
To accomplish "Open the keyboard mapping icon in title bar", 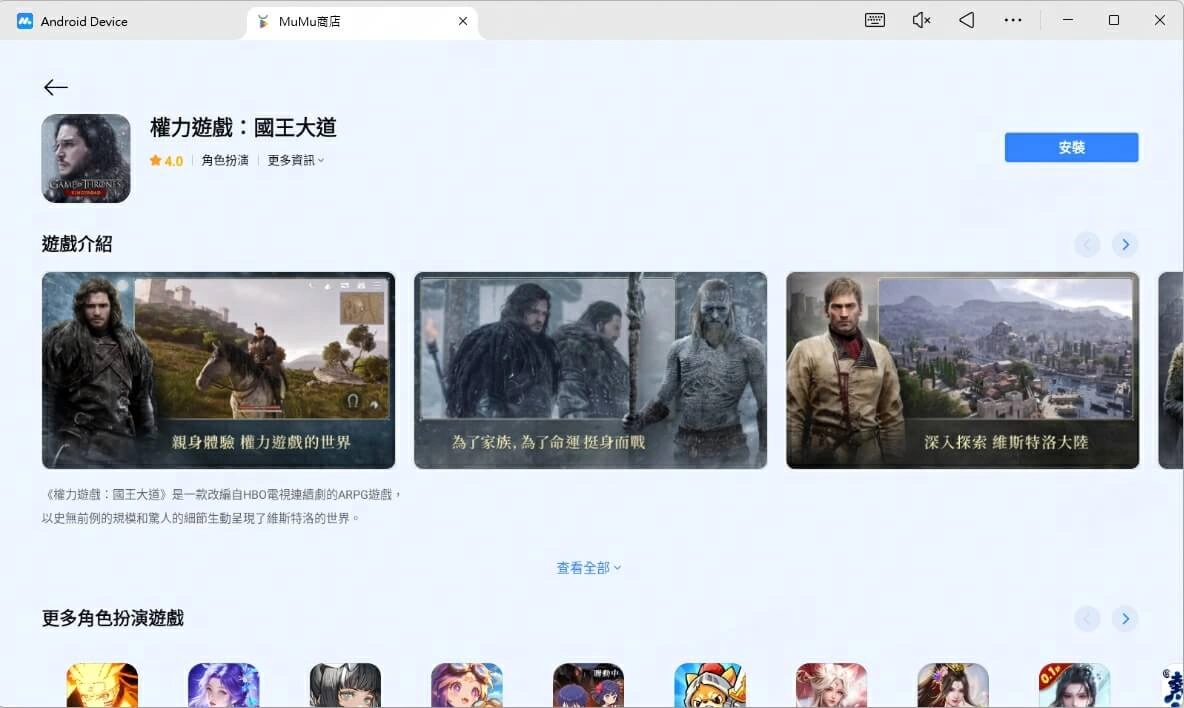I will 874,20.
